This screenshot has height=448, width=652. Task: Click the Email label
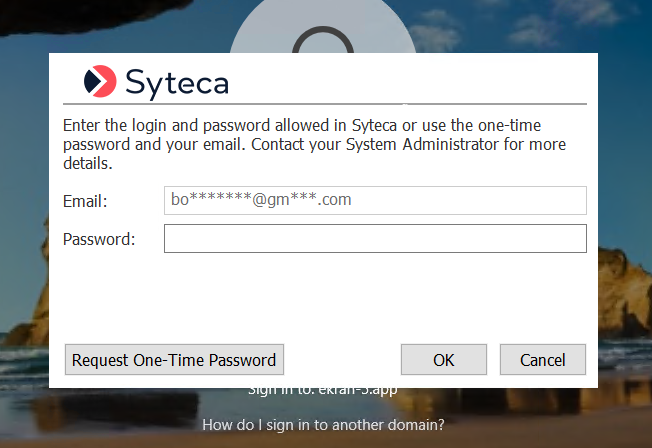pos(85,201)
